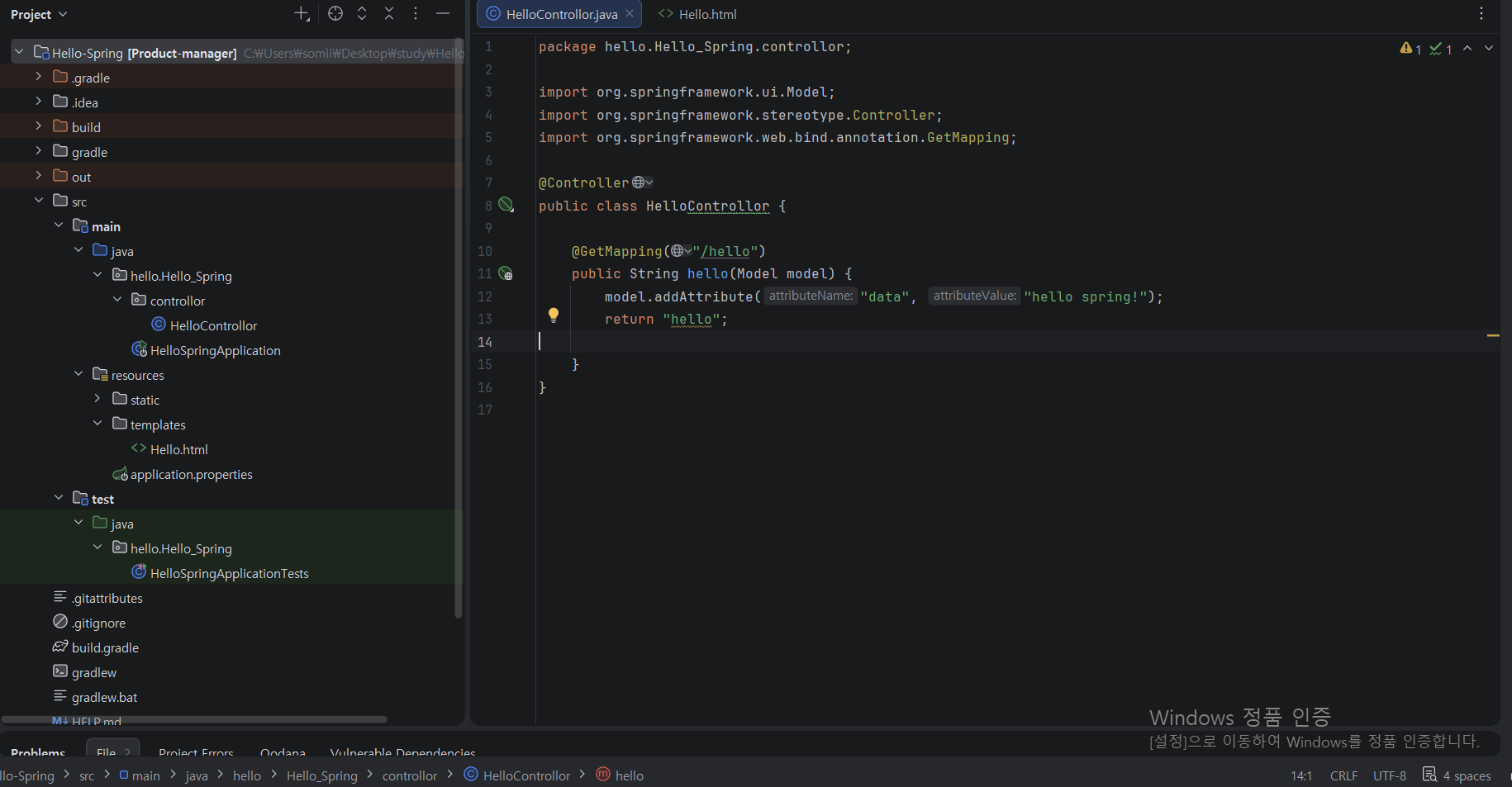Viewport: 1512px width, 787px height.
Task: Expand the .idea folder
Action: [38, 102]
